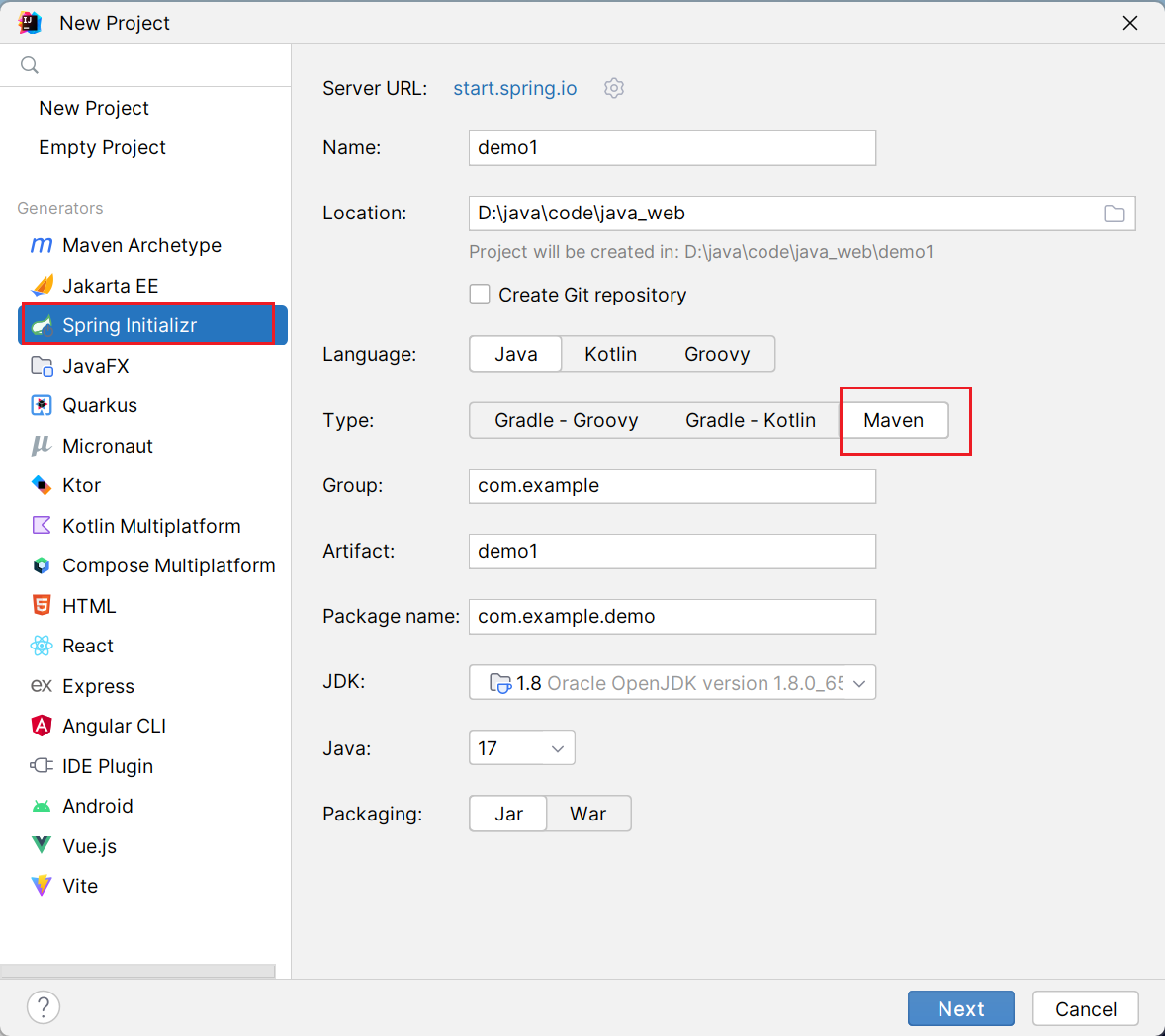Click the generator search field
The image size is (1165, 1036).
pos(145,65)
